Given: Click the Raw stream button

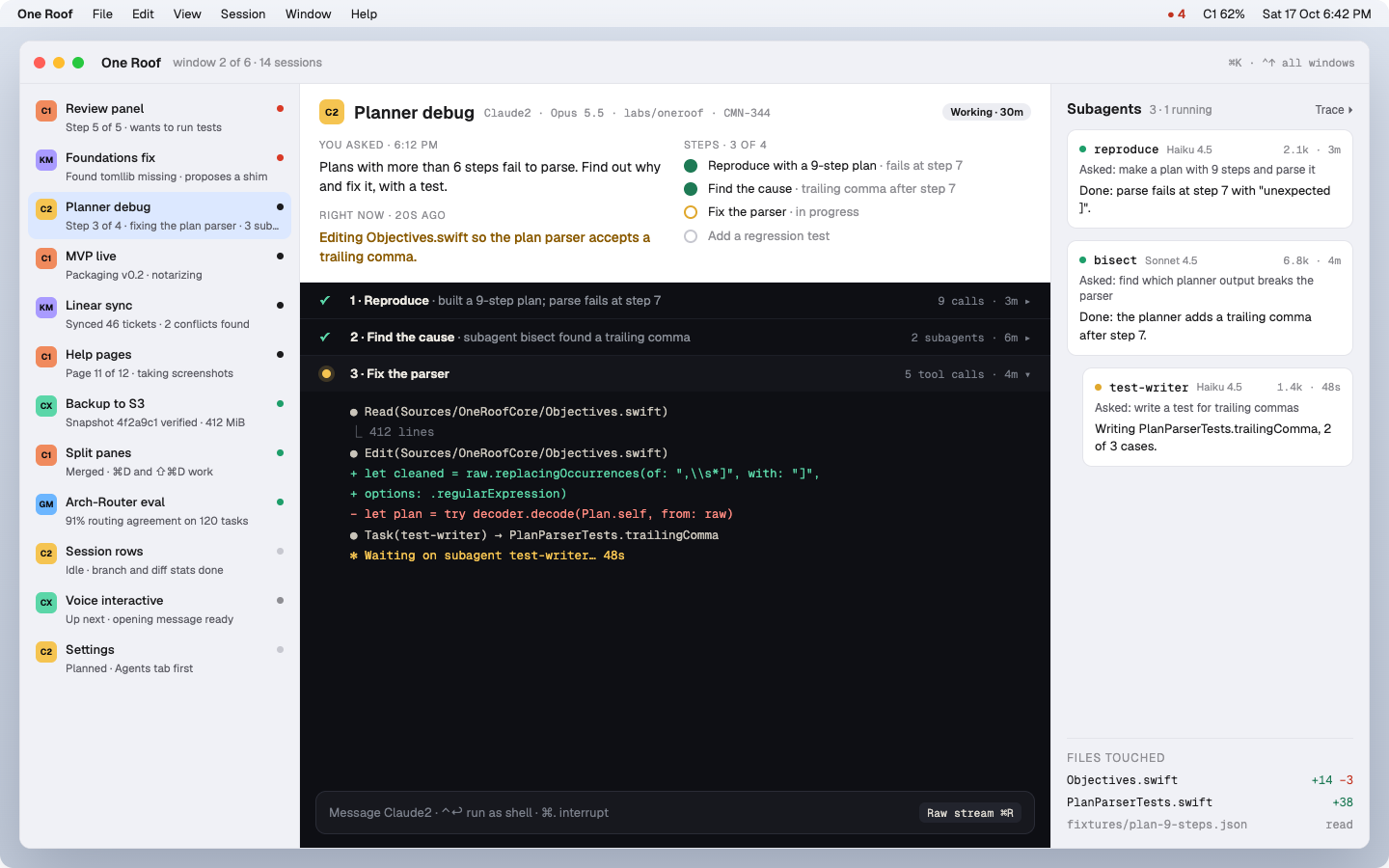Looking at the screenshot, I should (970, 813).
